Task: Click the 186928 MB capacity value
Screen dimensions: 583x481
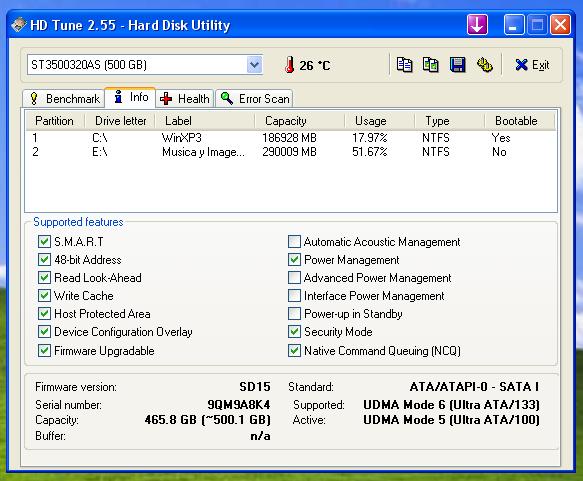Action: click(x=289, y=138)
